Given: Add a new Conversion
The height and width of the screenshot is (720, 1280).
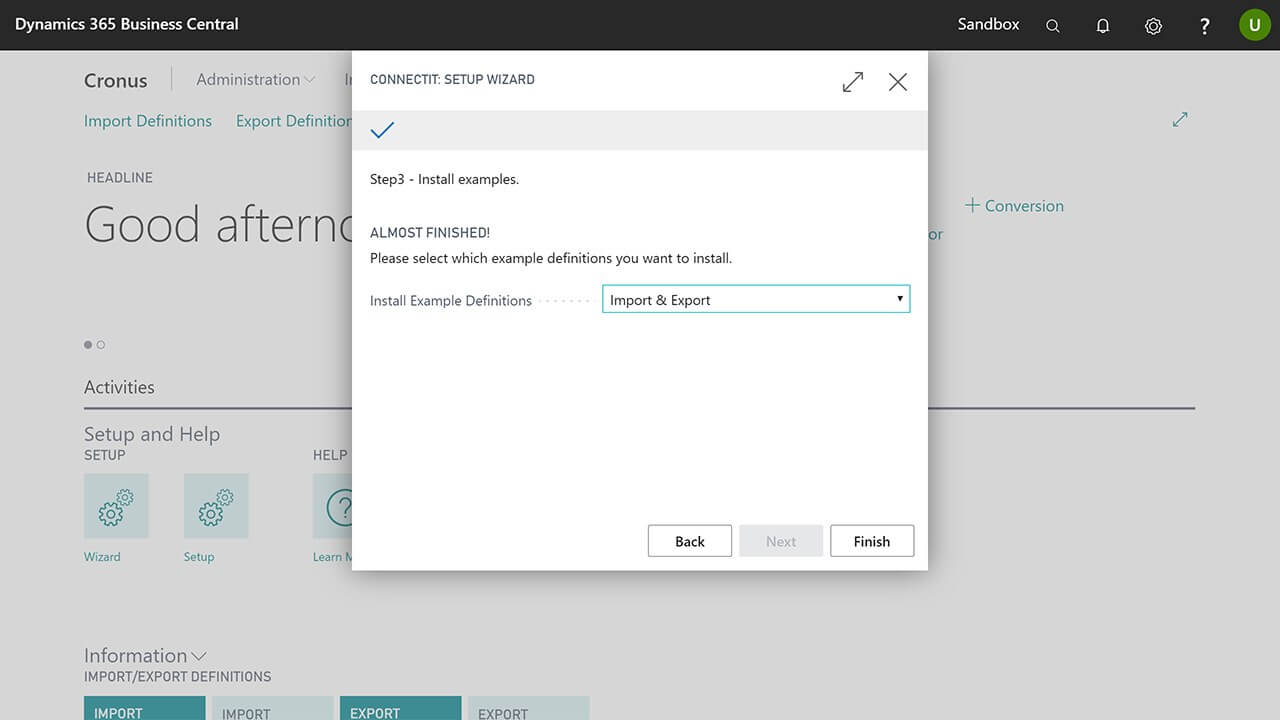Looking at the screenshot, I should click(x=1014, y=206).
